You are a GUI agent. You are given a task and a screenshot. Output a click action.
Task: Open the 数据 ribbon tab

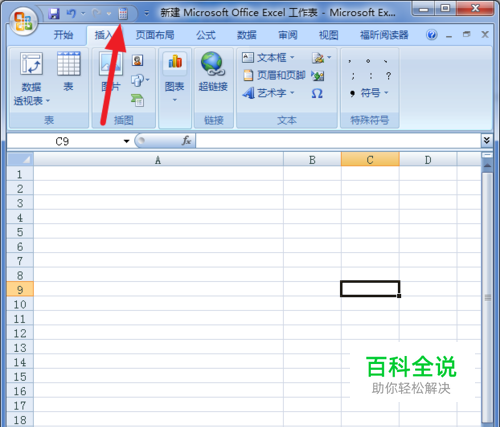coord(247,35)
